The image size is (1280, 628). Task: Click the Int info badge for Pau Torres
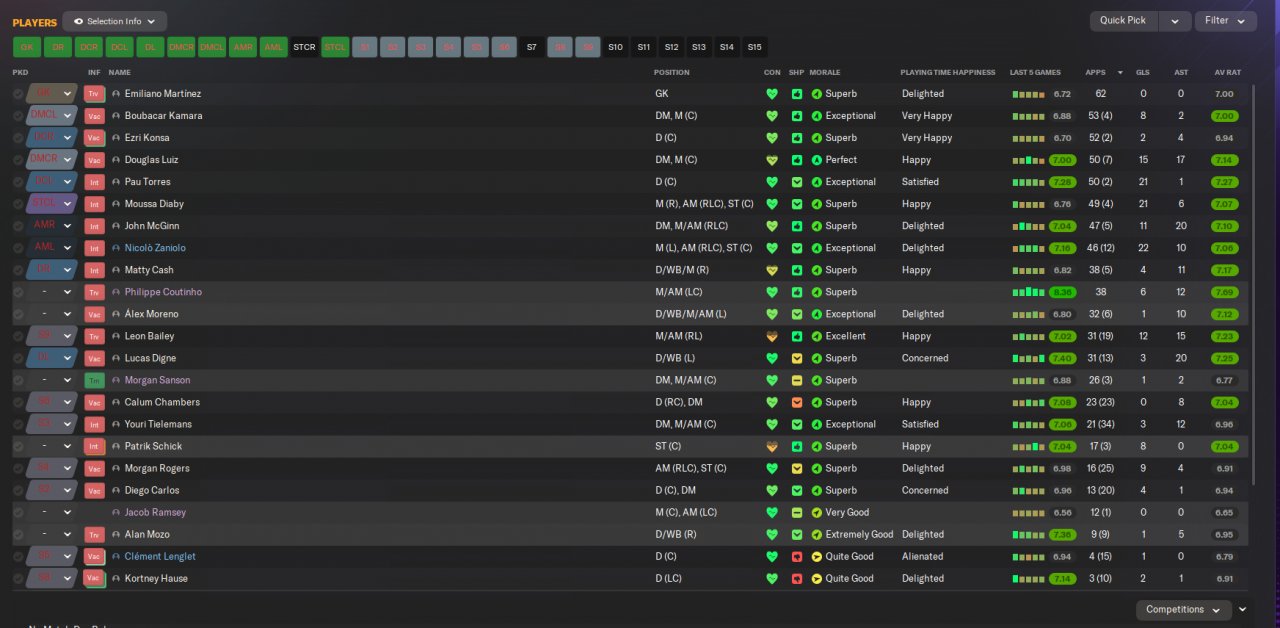pyautogui.click(x=95, y=182)
